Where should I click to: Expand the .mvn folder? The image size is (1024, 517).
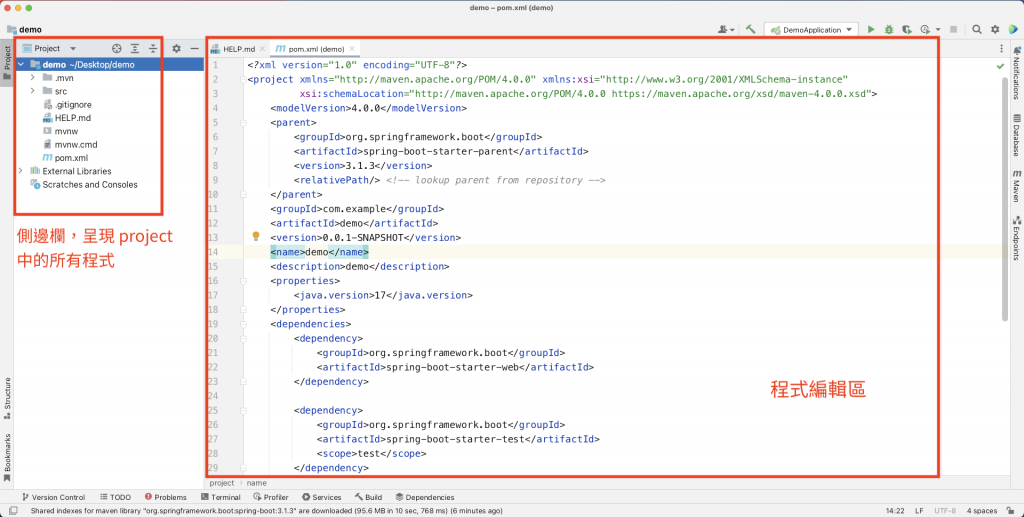pyautogui.click(x=33, y=78)
